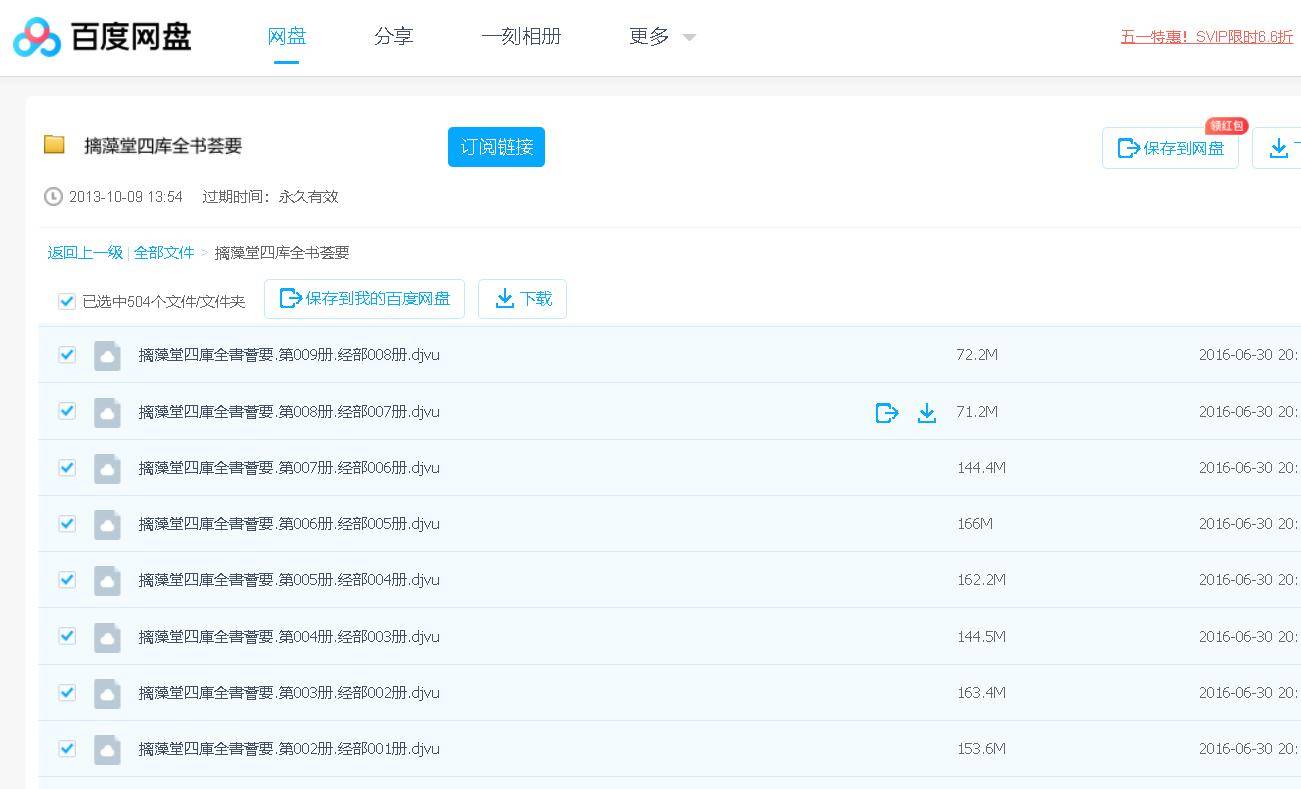Click the yellow folder icon beside the share title
1301x789 pixels.
54,145
